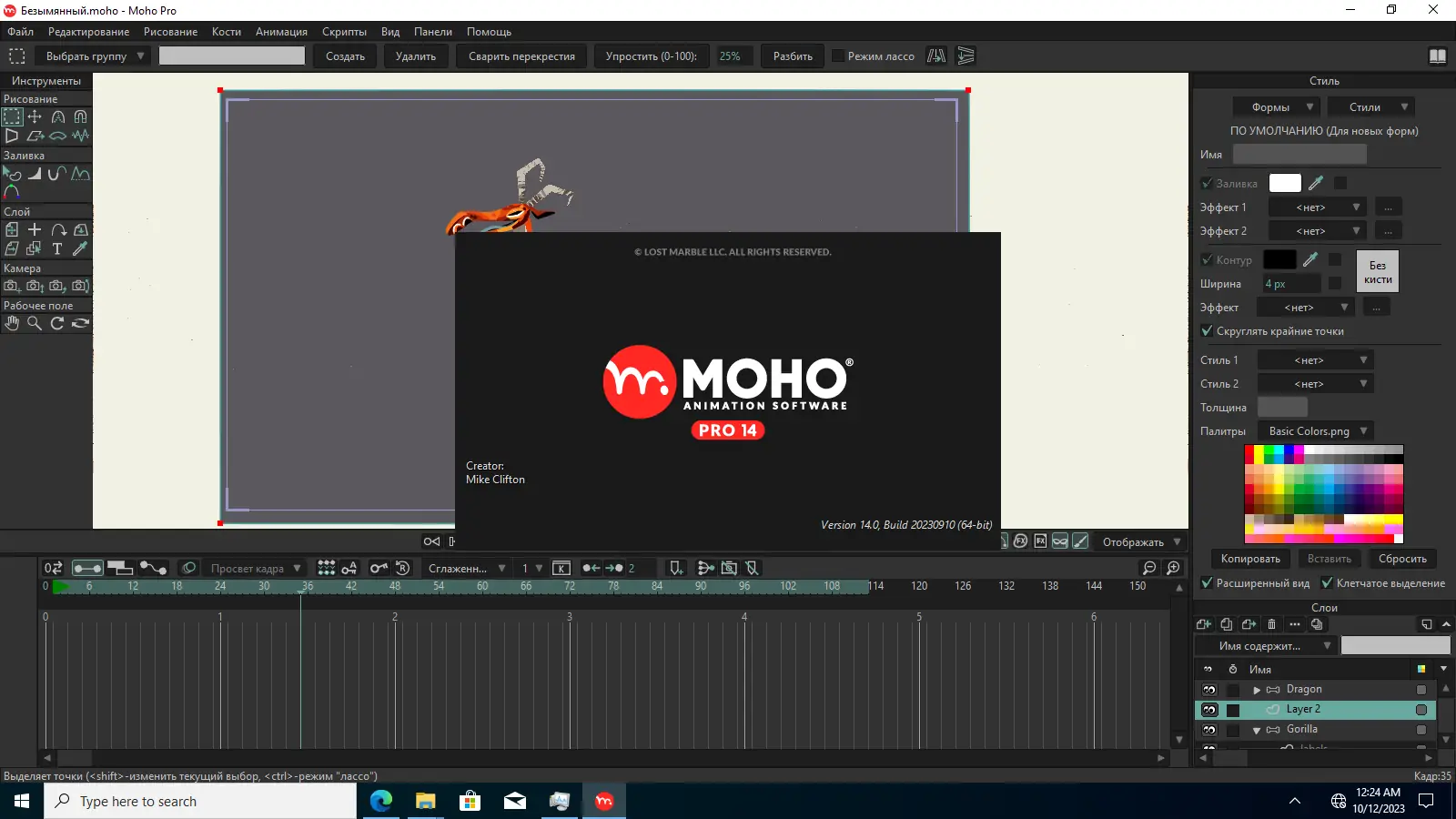Select the Magnet tool
The image size is (1456, 819).
coord(81,116)
